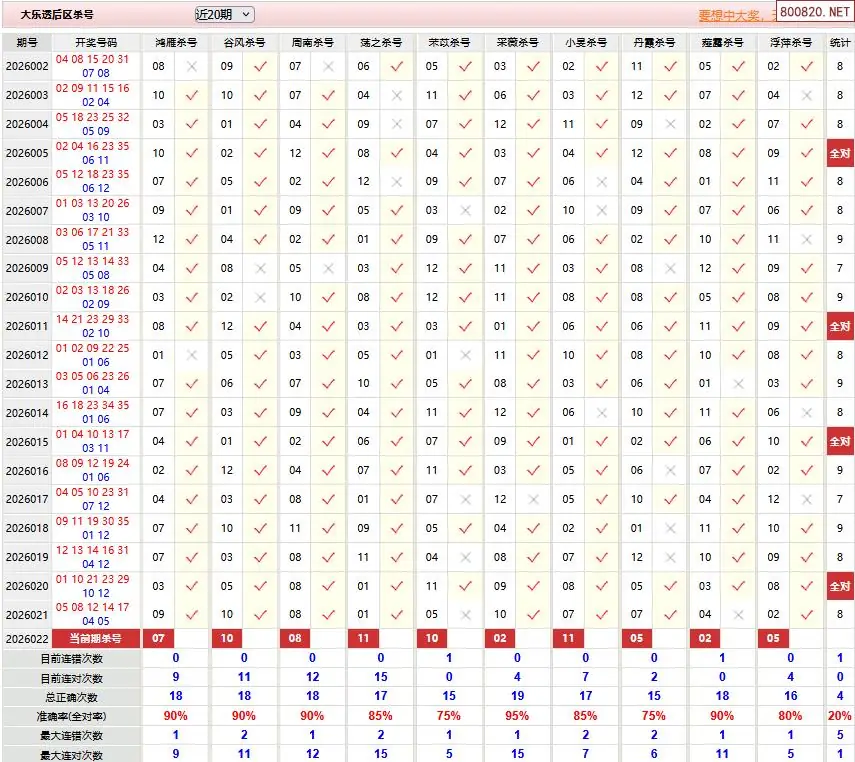Click the cross mark for 浮萍 in row 2026008
The image size is (855, 762).
coord(806,240)
